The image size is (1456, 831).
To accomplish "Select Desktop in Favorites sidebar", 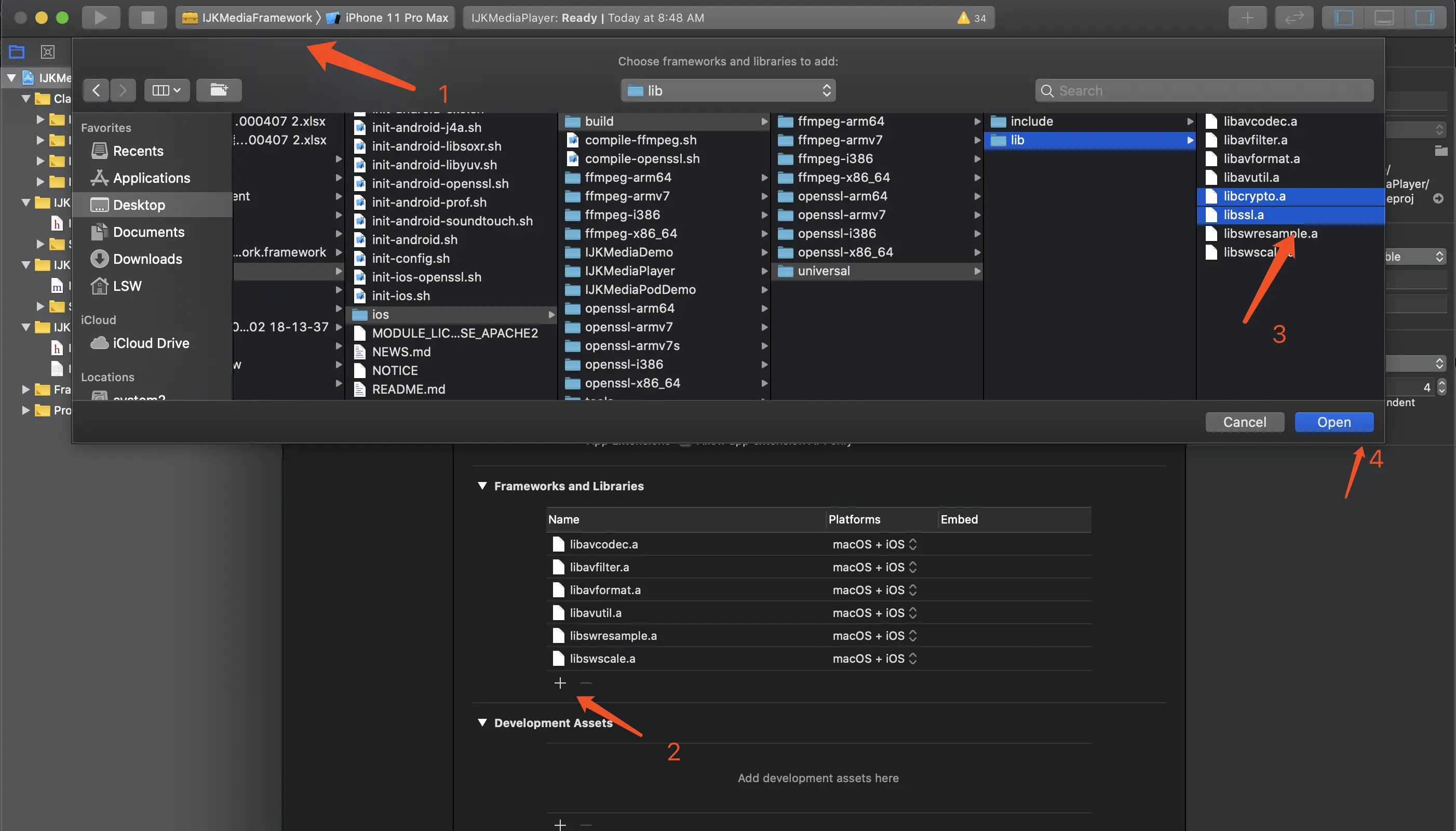I will tap(139, 205).
